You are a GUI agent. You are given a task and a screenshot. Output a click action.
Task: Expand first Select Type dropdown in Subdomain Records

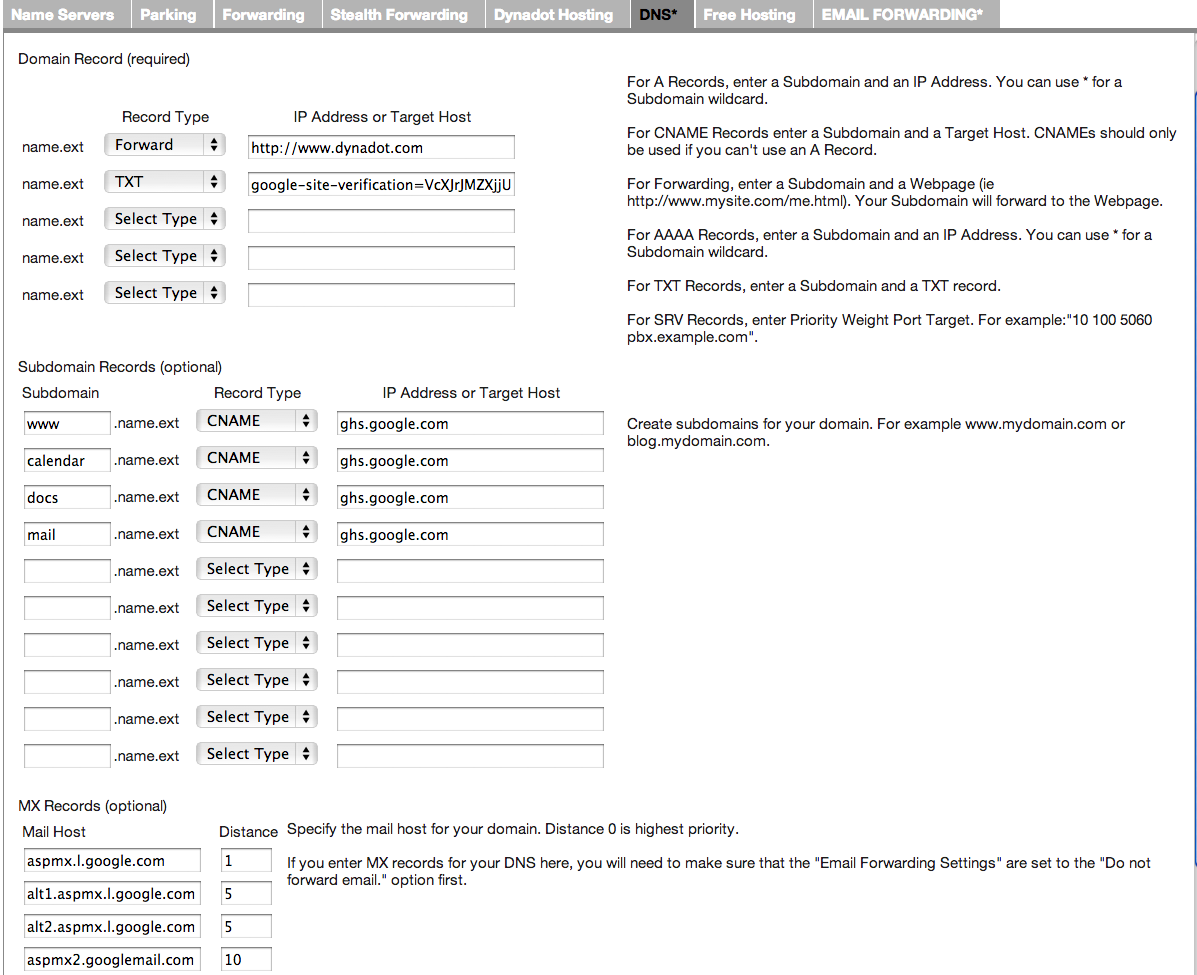(256, 568)
